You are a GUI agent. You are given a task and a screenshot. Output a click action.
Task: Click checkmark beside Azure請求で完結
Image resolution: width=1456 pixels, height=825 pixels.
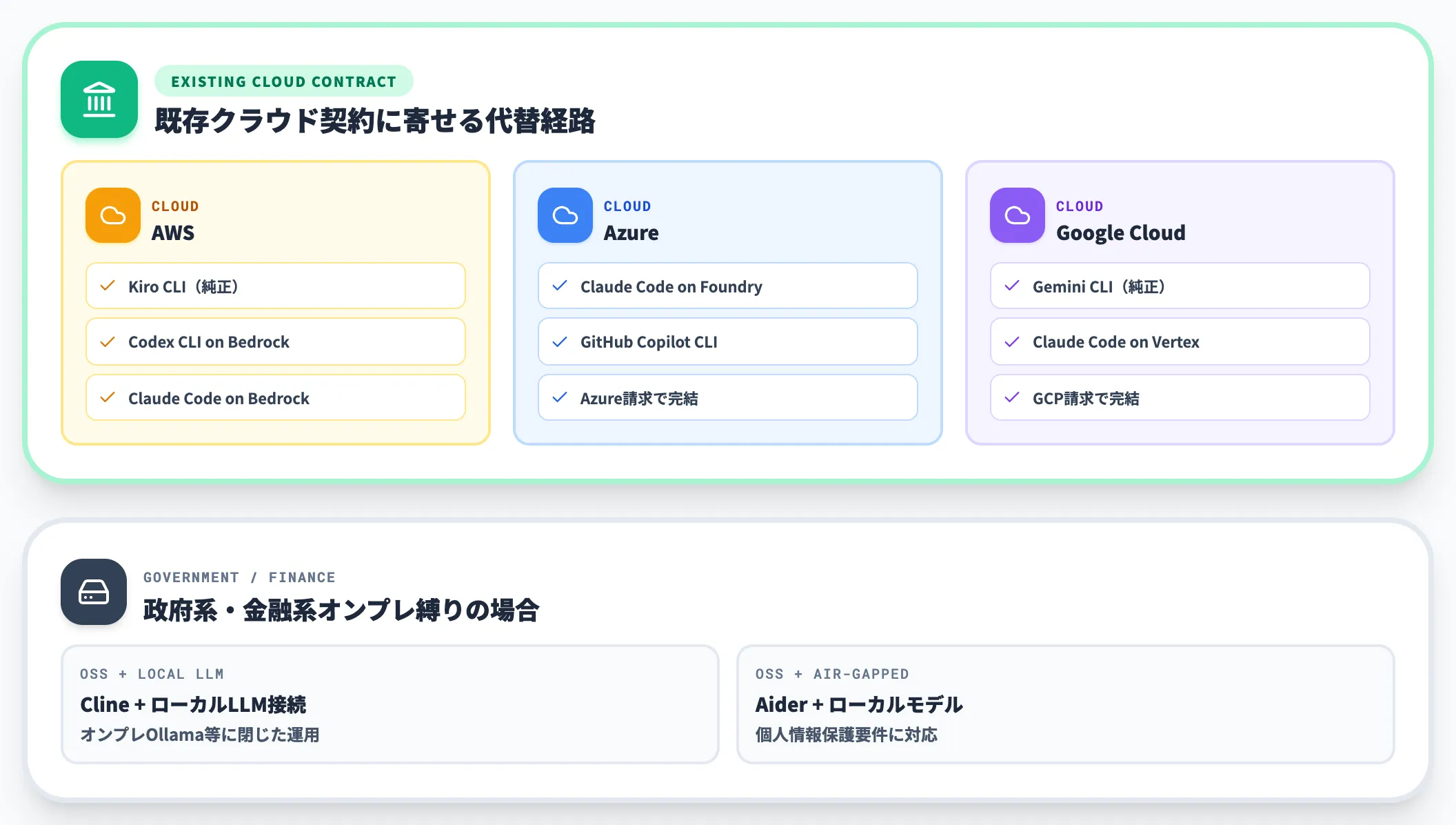point(560,397)
